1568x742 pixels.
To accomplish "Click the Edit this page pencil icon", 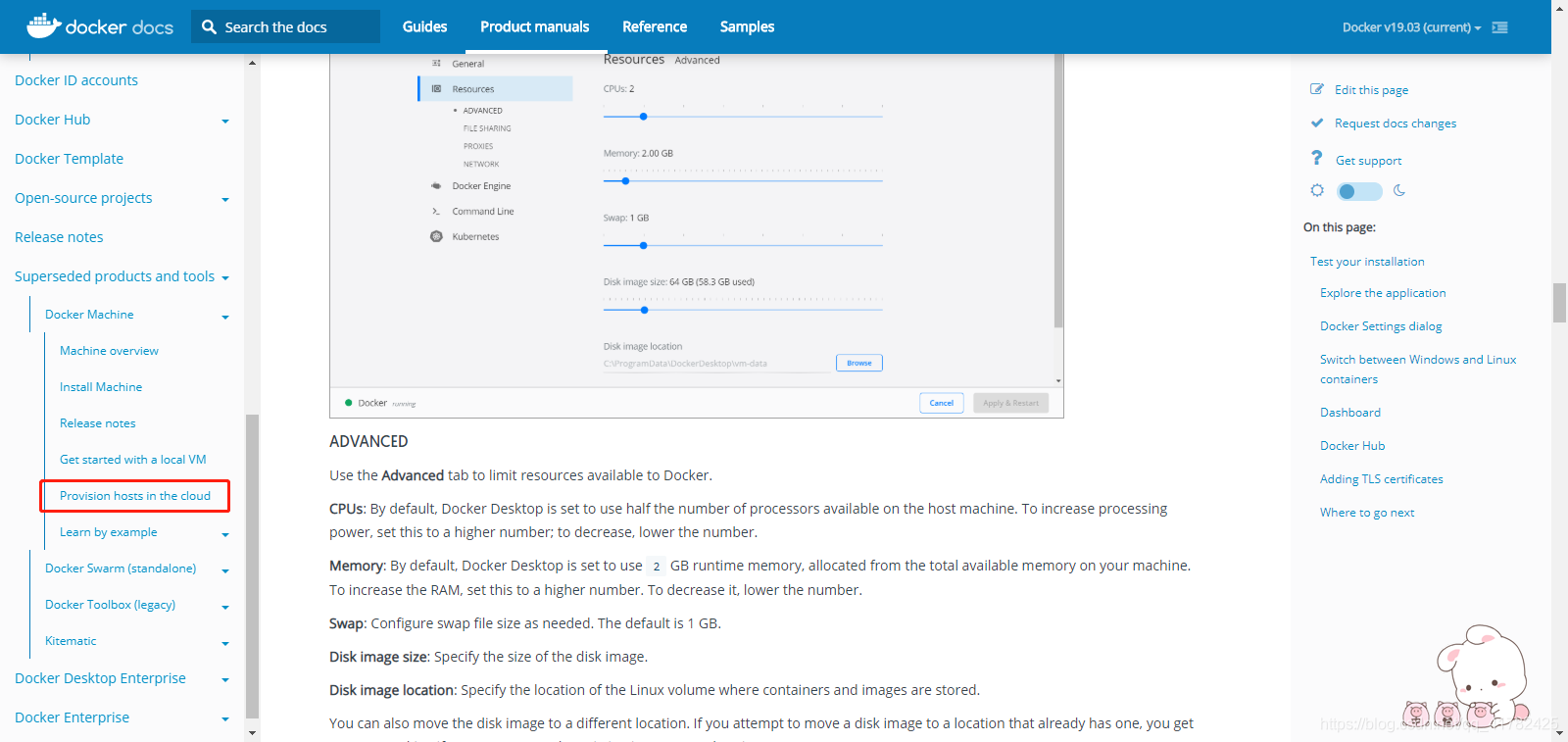I will [1317, 89].
